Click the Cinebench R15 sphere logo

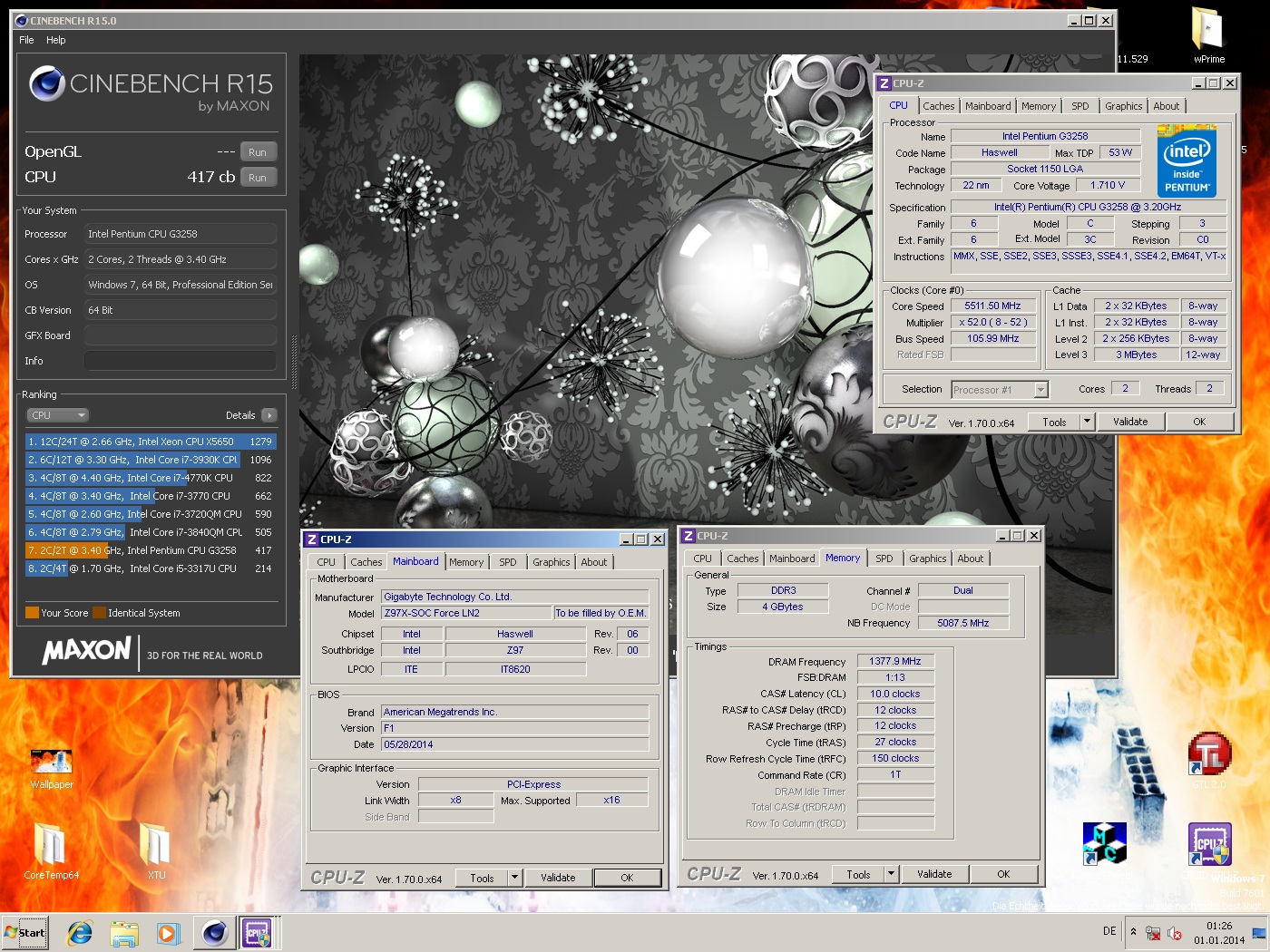click(x=47, y=83)
